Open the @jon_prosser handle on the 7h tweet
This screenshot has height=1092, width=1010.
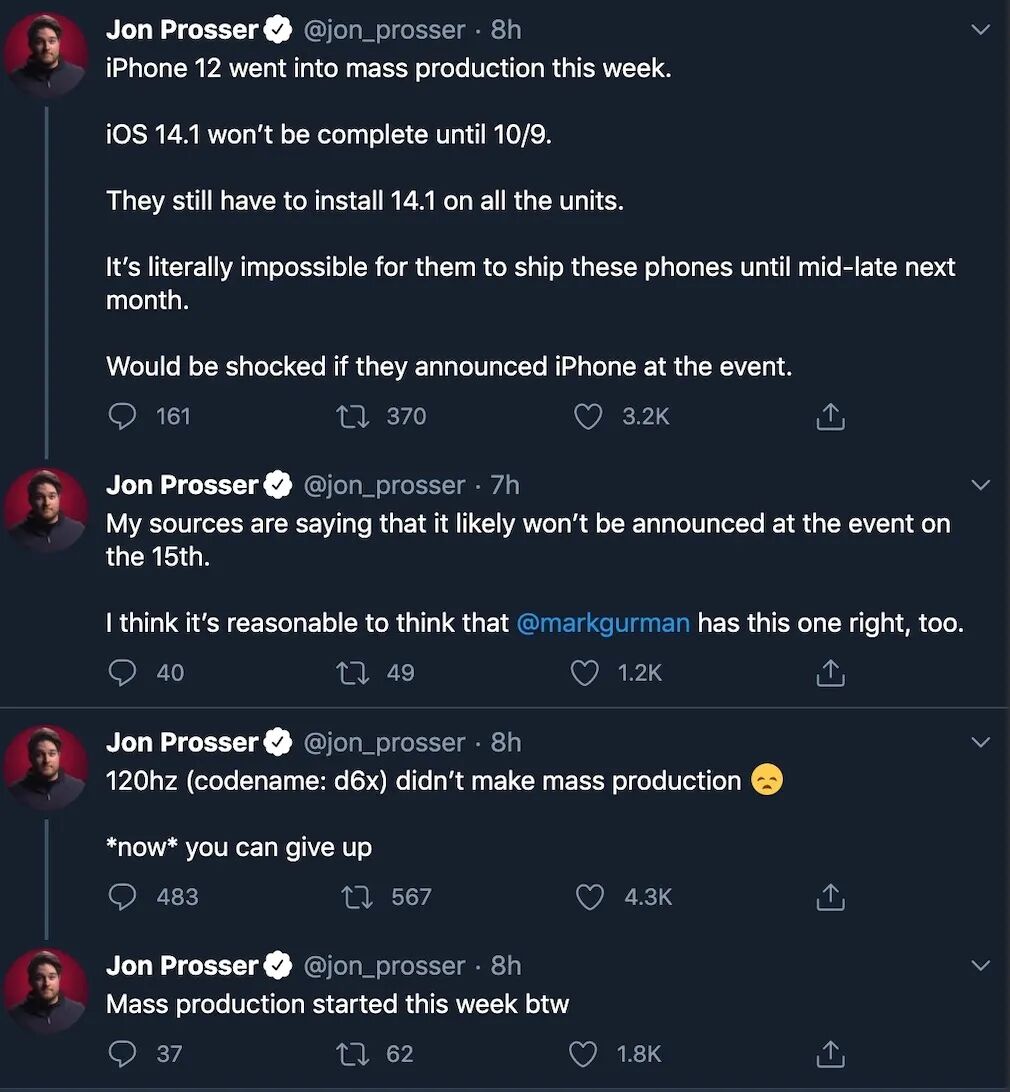383,485
